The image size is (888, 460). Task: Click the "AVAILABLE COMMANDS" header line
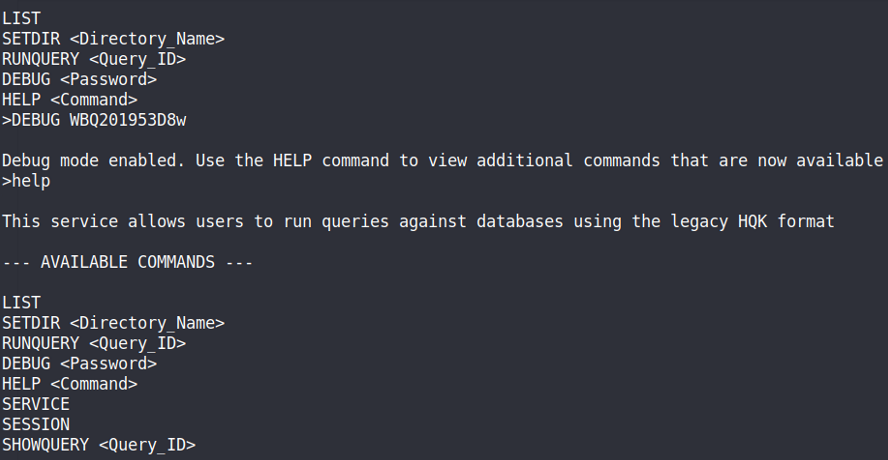[x=127, y=262]
